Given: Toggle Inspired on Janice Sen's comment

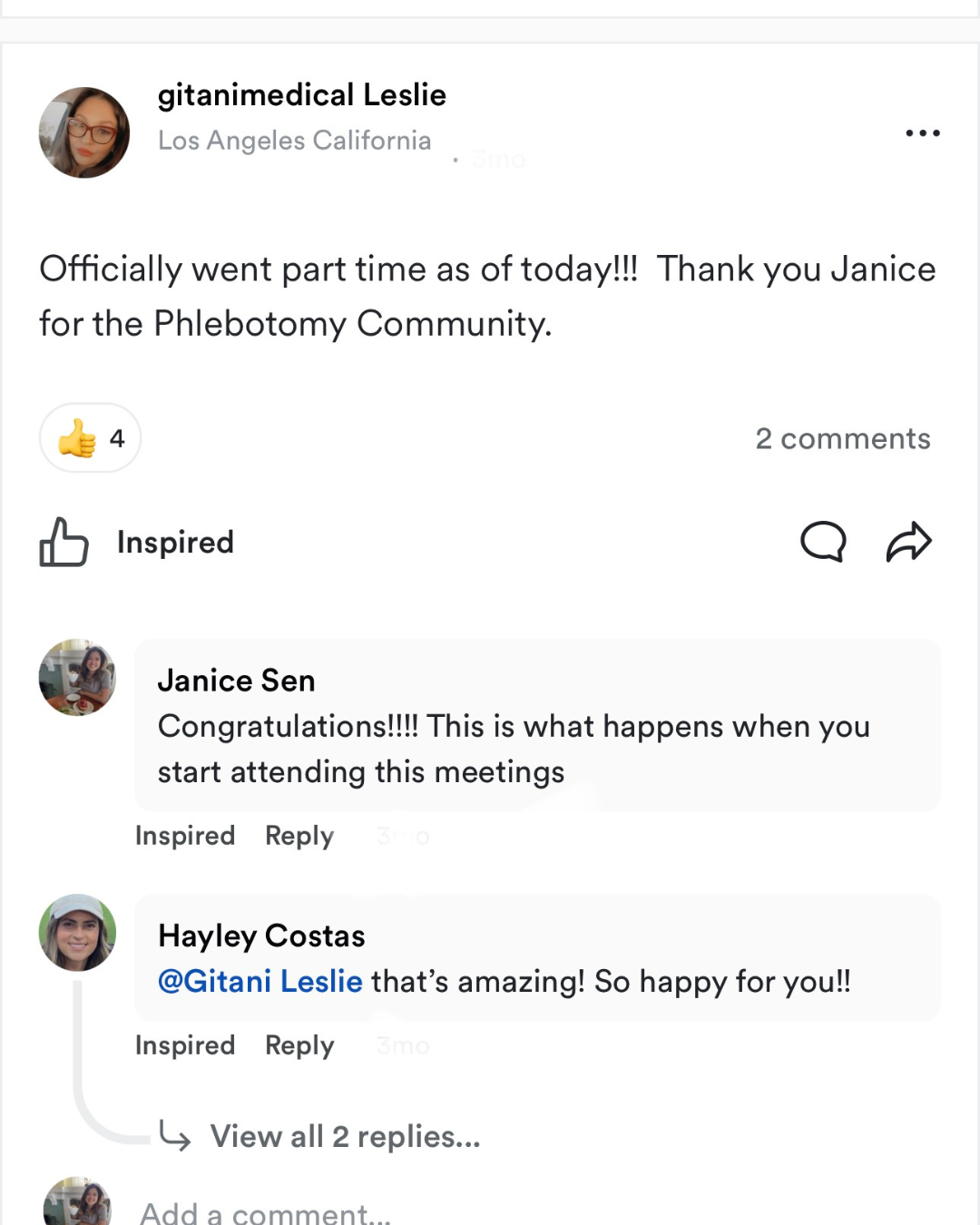Looking at the screenshot, I should (185, 836).
